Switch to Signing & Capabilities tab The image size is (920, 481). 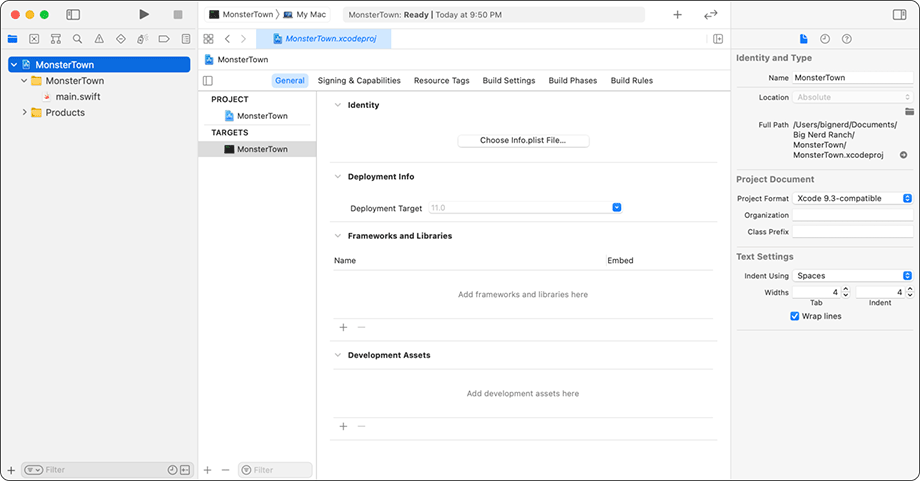(x=359, y=80)
